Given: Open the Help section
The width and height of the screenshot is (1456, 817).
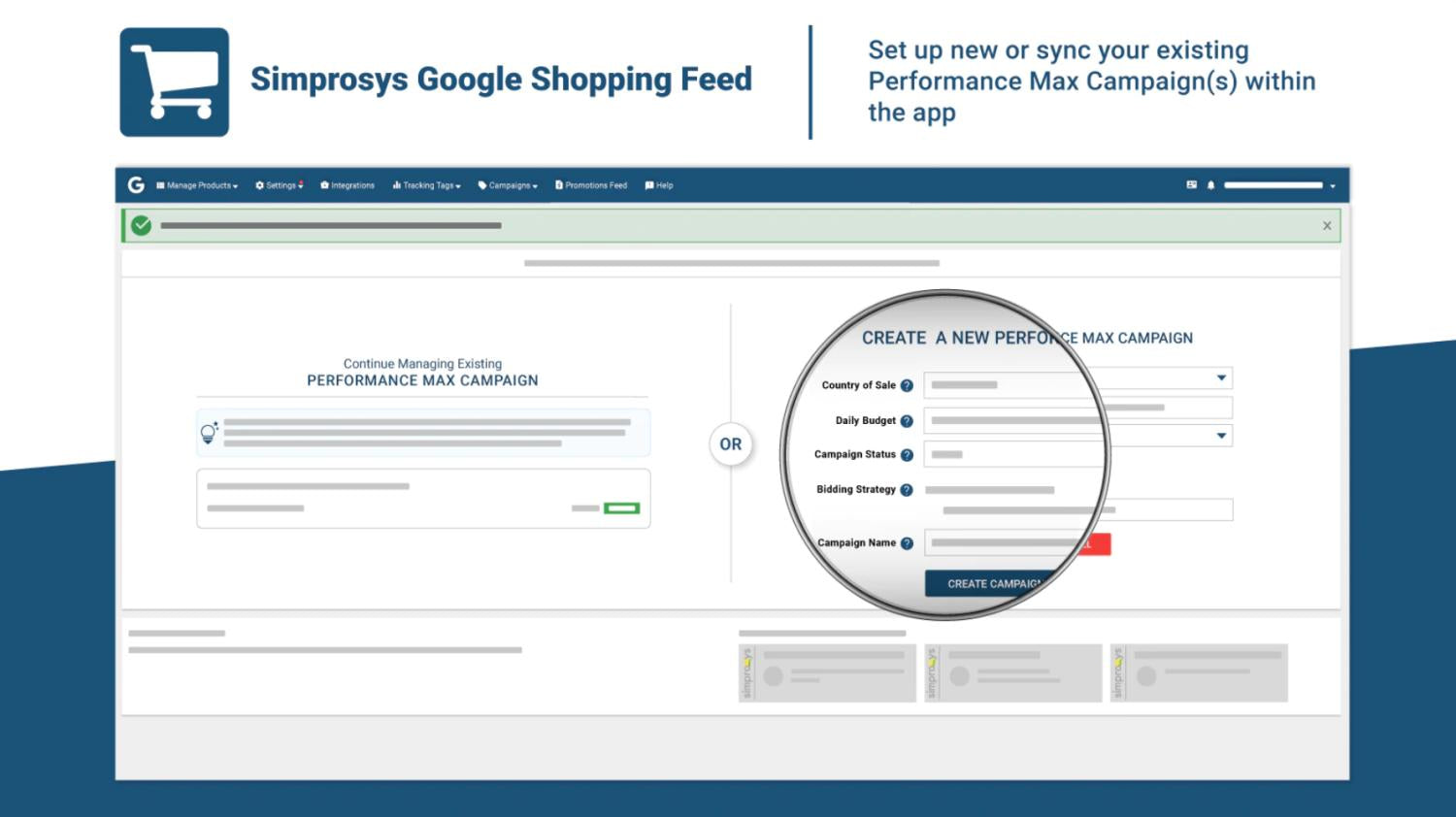Looking at the screenshot, I should 659,185.
